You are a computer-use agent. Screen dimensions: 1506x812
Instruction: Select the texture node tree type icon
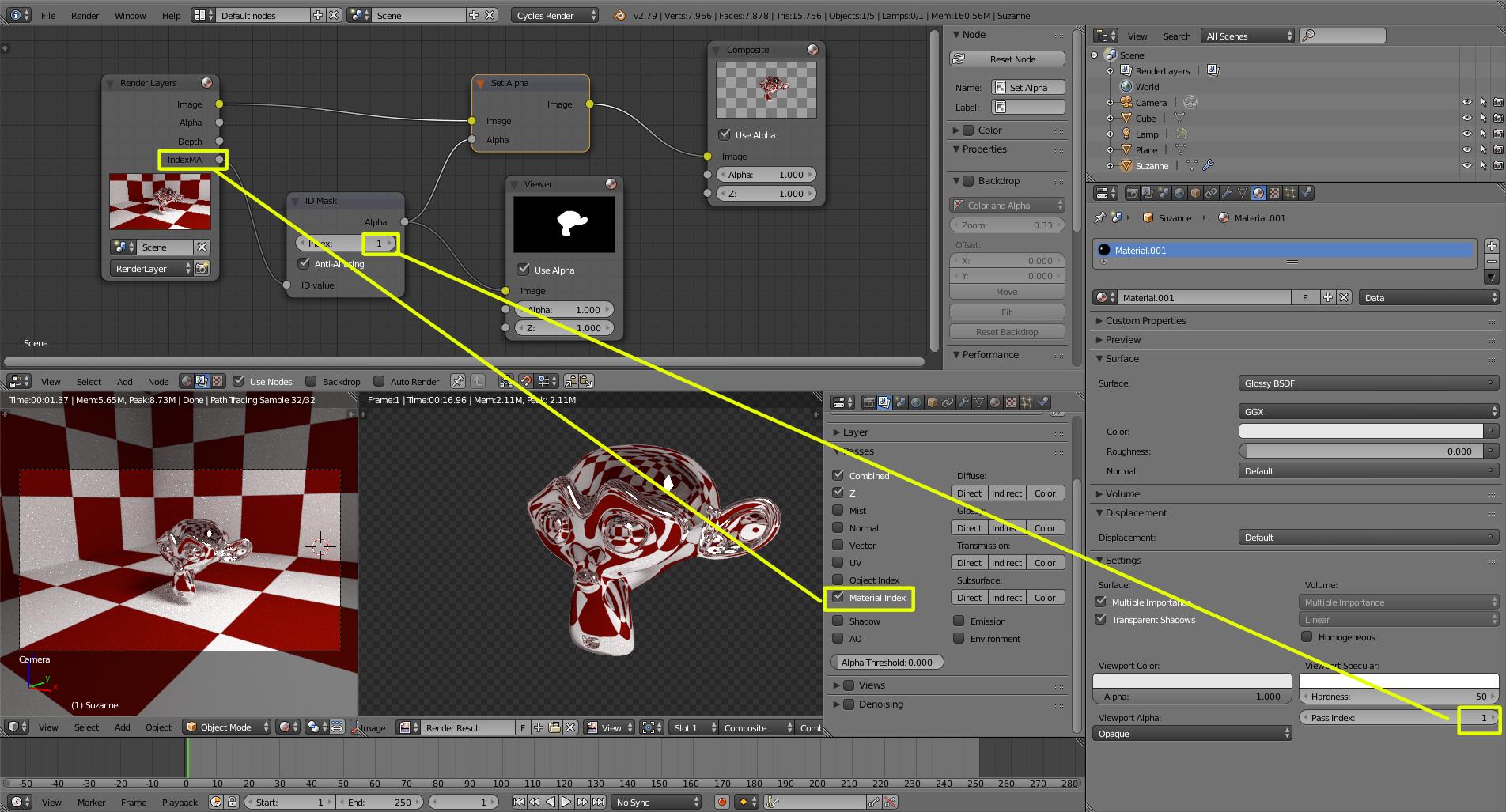pyautogui.click(x=218, y=381)
